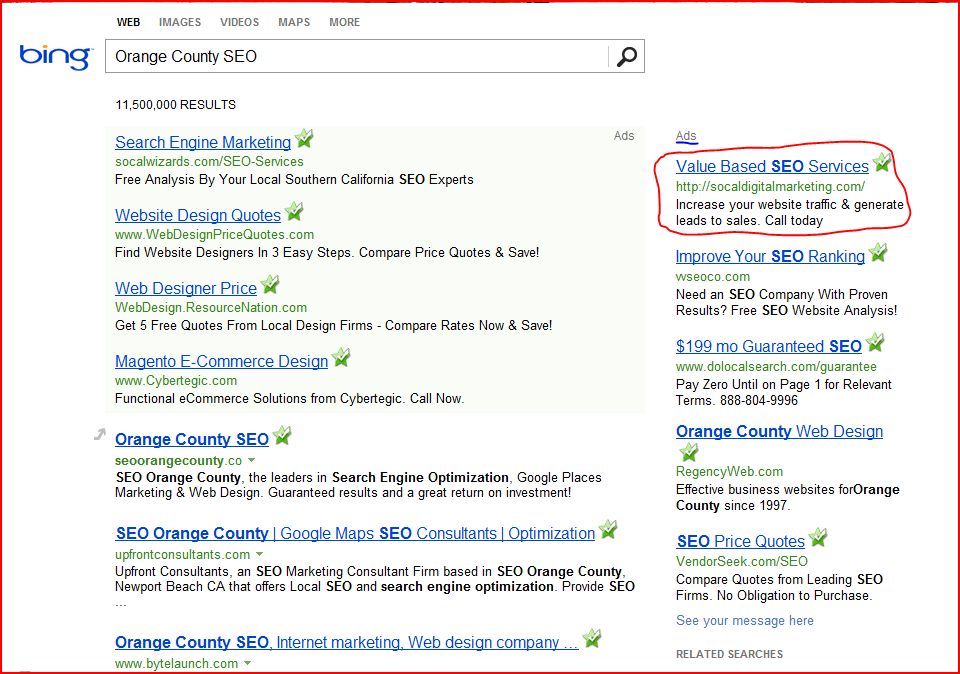Screen dimensions: 960x674
Task: Open the Magento E-Commerce Design ad link
Action: point(222,361)
